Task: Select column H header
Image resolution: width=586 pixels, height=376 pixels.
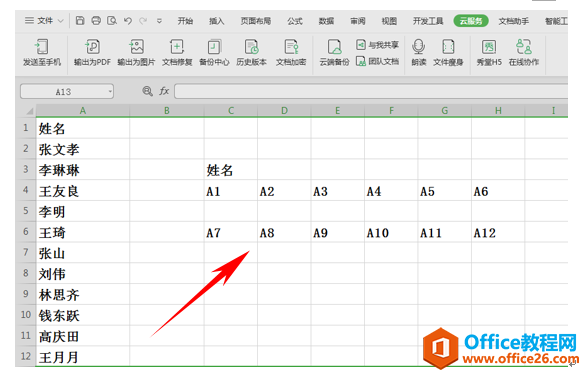Action: click(x=498, y=111)
